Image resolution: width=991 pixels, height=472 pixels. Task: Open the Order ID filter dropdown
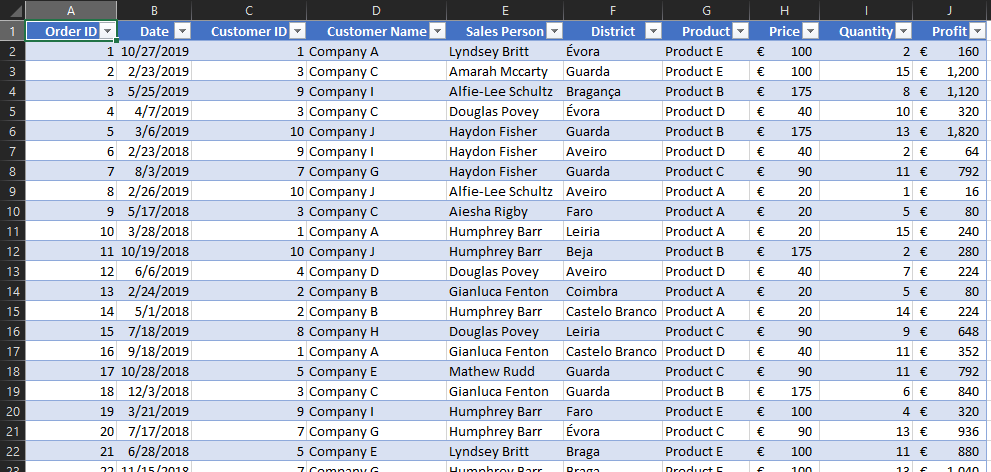click(108, 32)
